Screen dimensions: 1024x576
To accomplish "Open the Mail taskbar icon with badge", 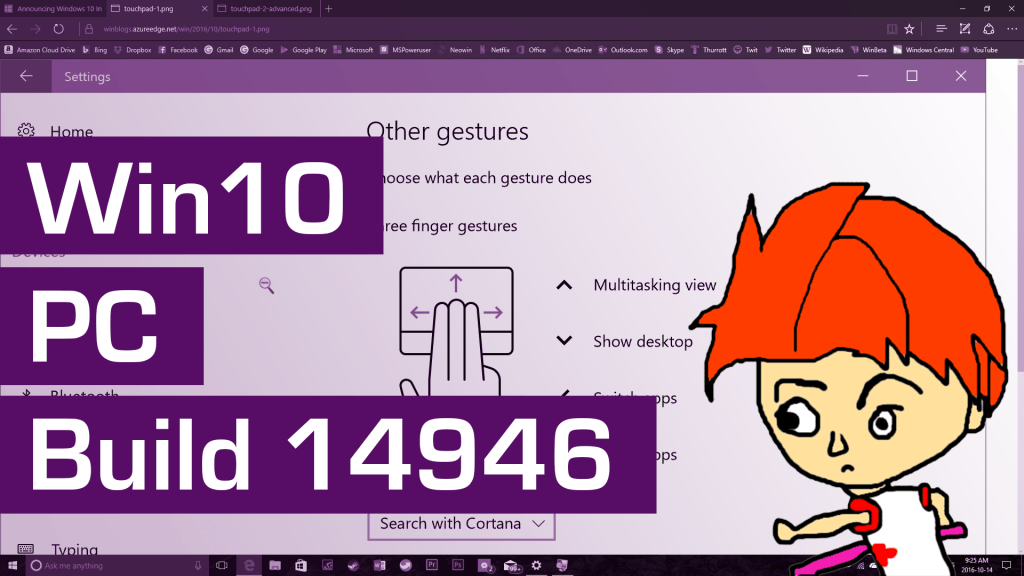I will [511, 566].
